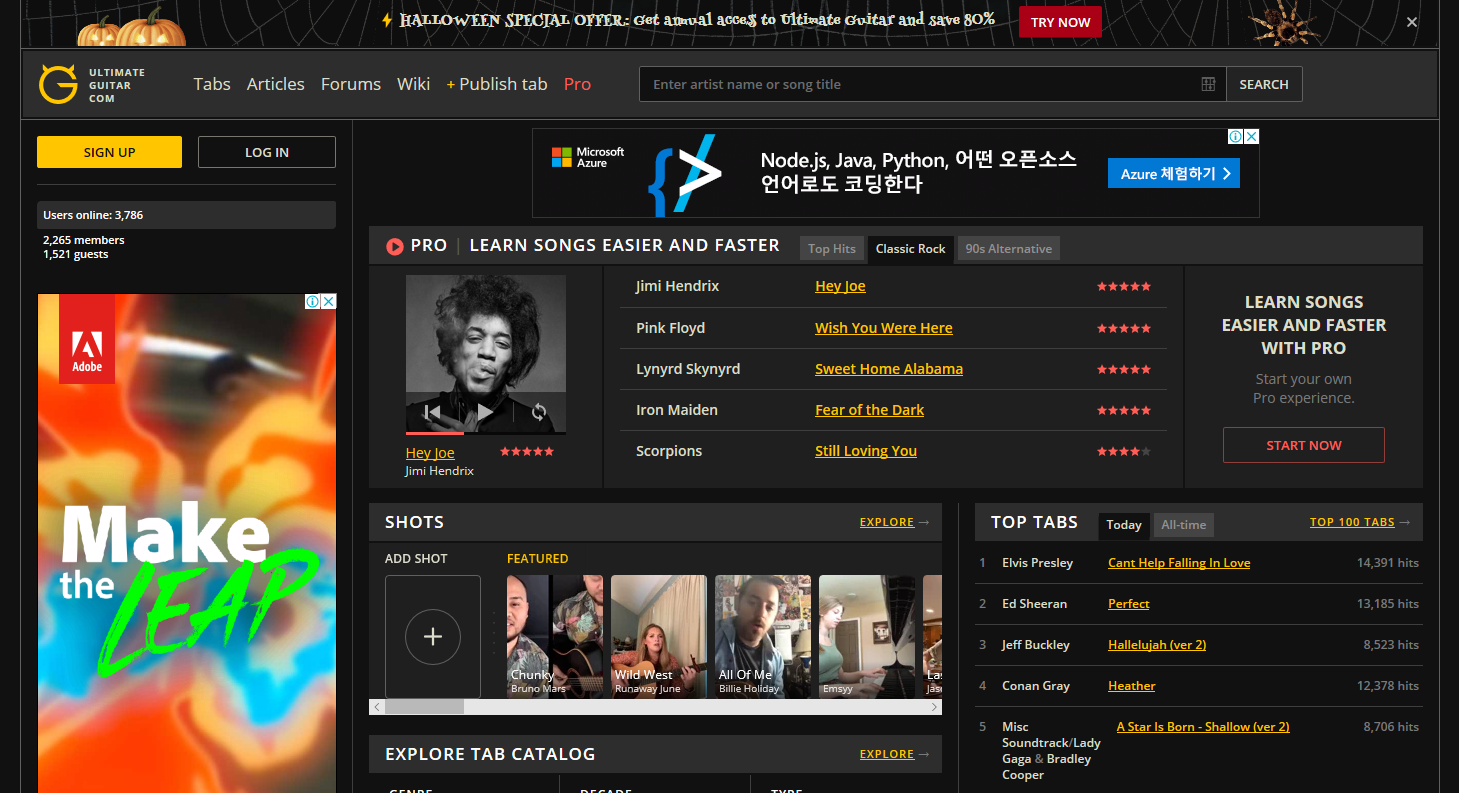Open Perfect by Ed Sheeran
1459x793 pixels.
coord(1129,604)
